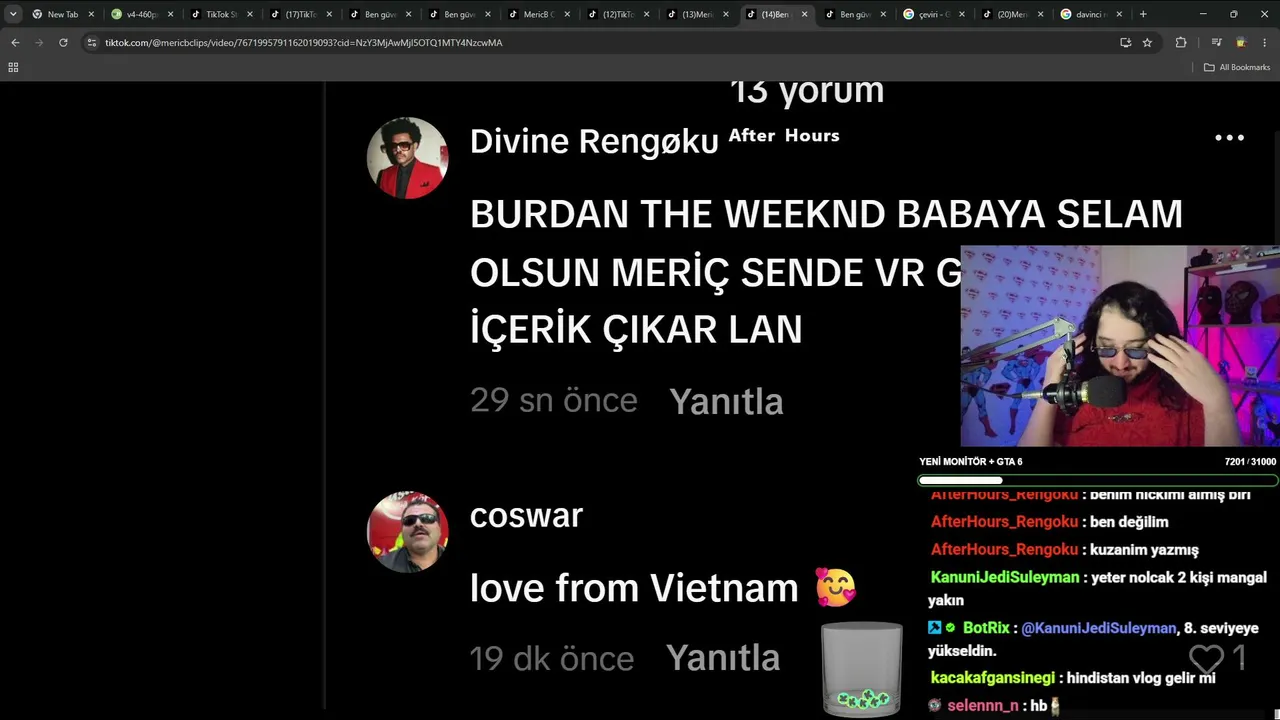Open a new tab with the plus button
This screenshot has height=720, width=1280.
pos(1143,14)
